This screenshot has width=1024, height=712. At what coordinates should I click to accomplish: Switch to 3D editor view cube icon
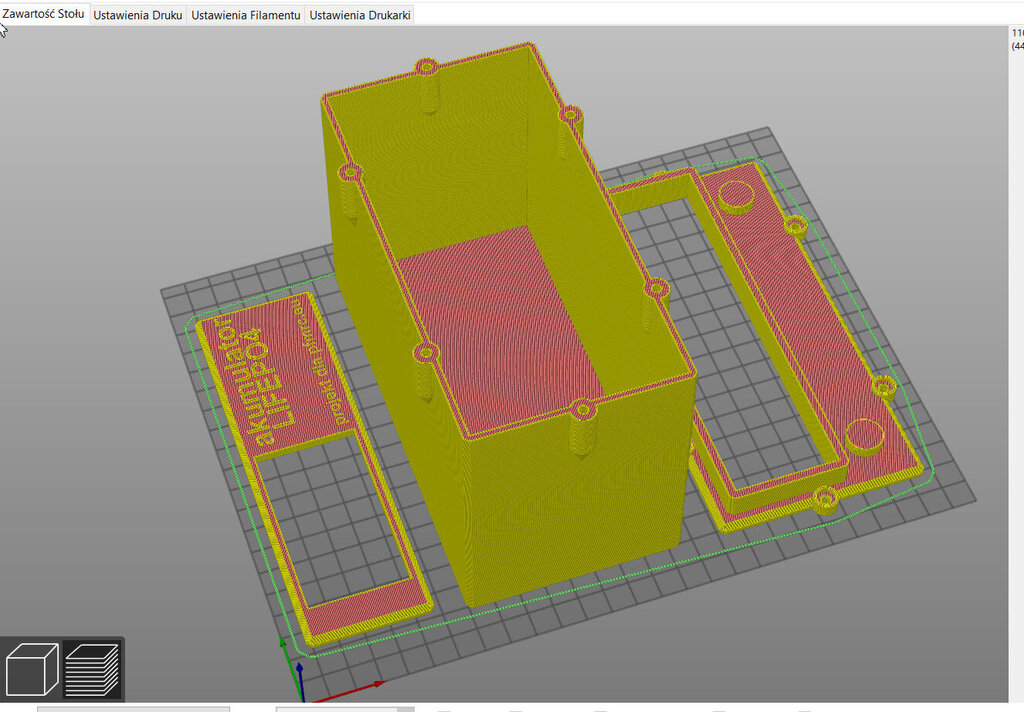[x=32, y=668]
